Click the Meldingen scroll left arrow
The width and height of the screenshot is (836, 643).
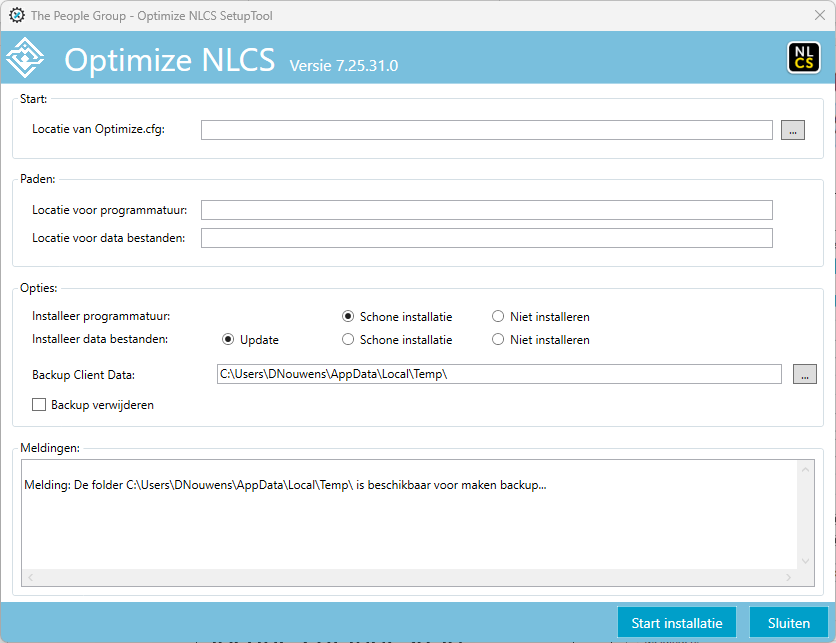pyautogui.click(x=30, y=577)
